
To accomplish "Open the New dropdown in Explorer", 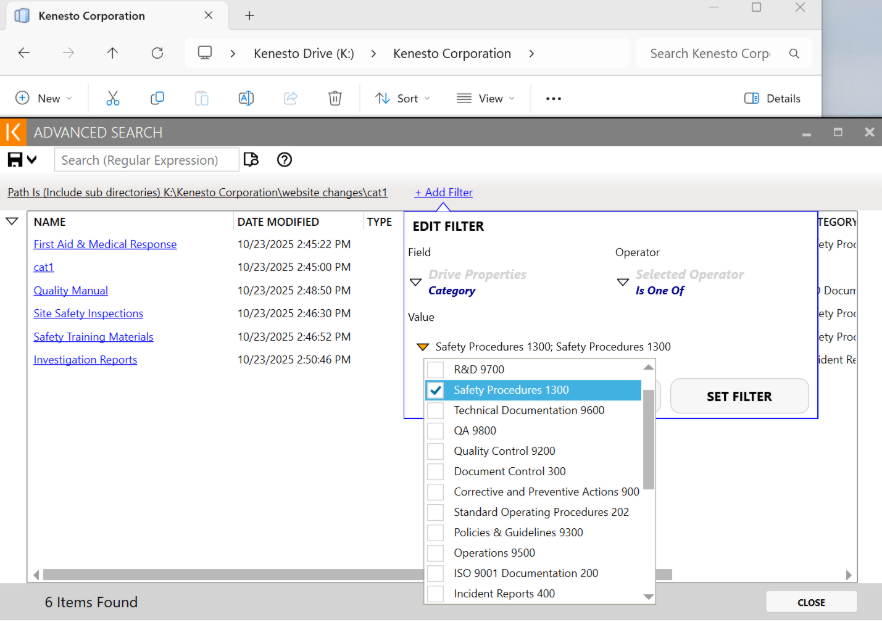I will click(x=44, y=98).
